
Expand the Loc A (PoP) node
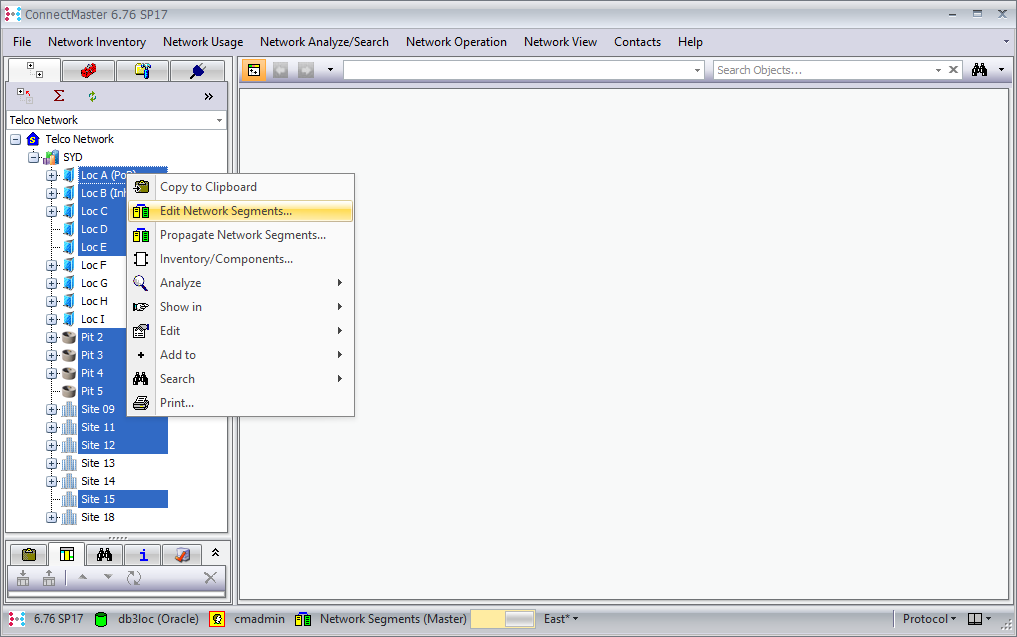pos(51,175)
